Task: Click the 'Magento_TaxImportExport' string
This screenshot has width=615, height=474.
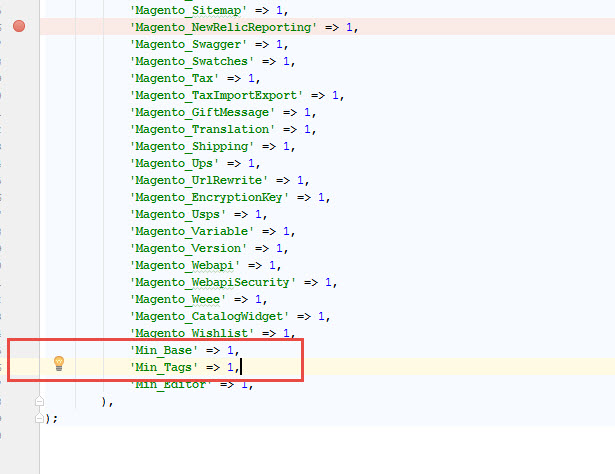Action: pos(217,95)
